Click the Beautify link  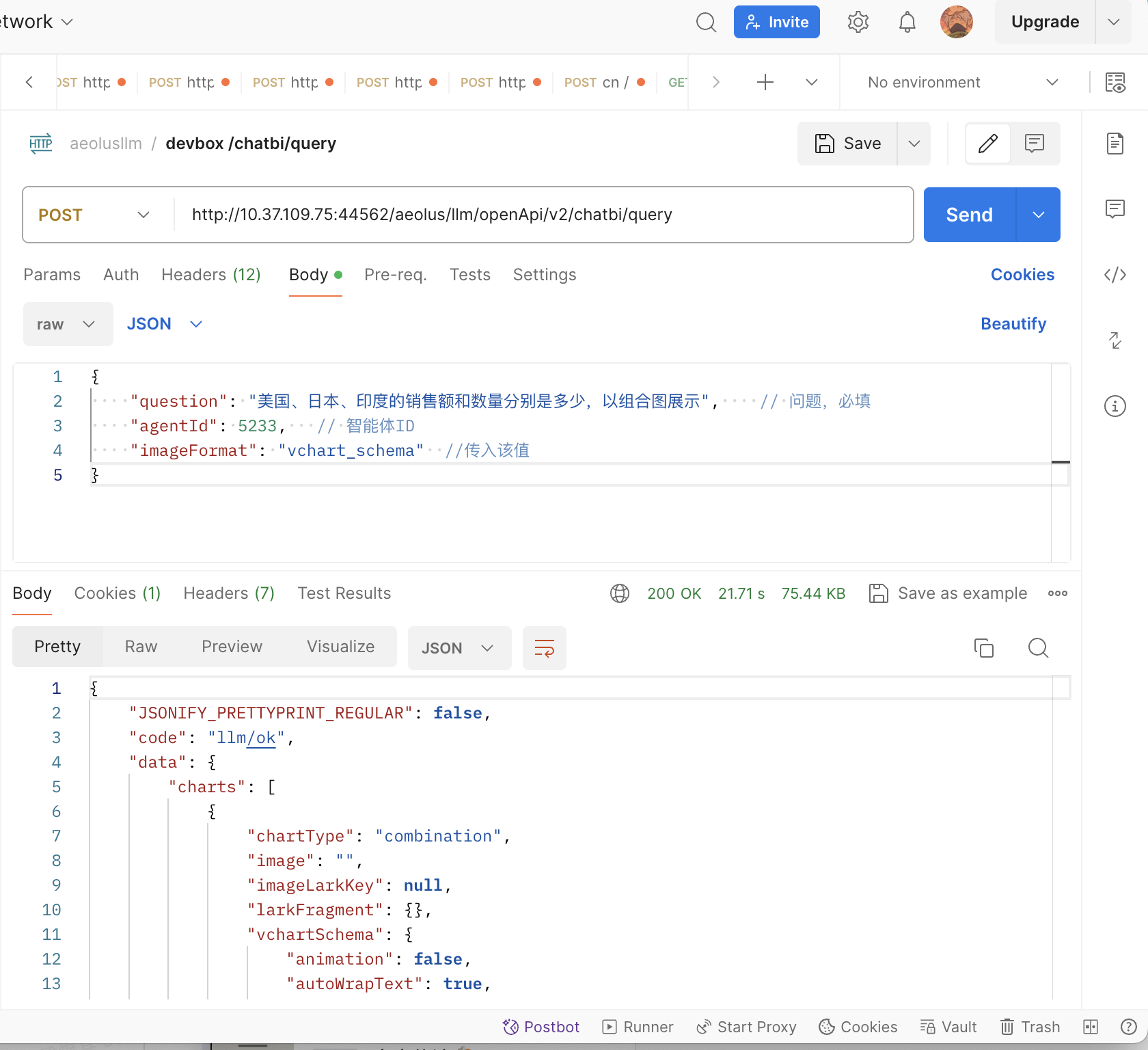coord(1013,324)
